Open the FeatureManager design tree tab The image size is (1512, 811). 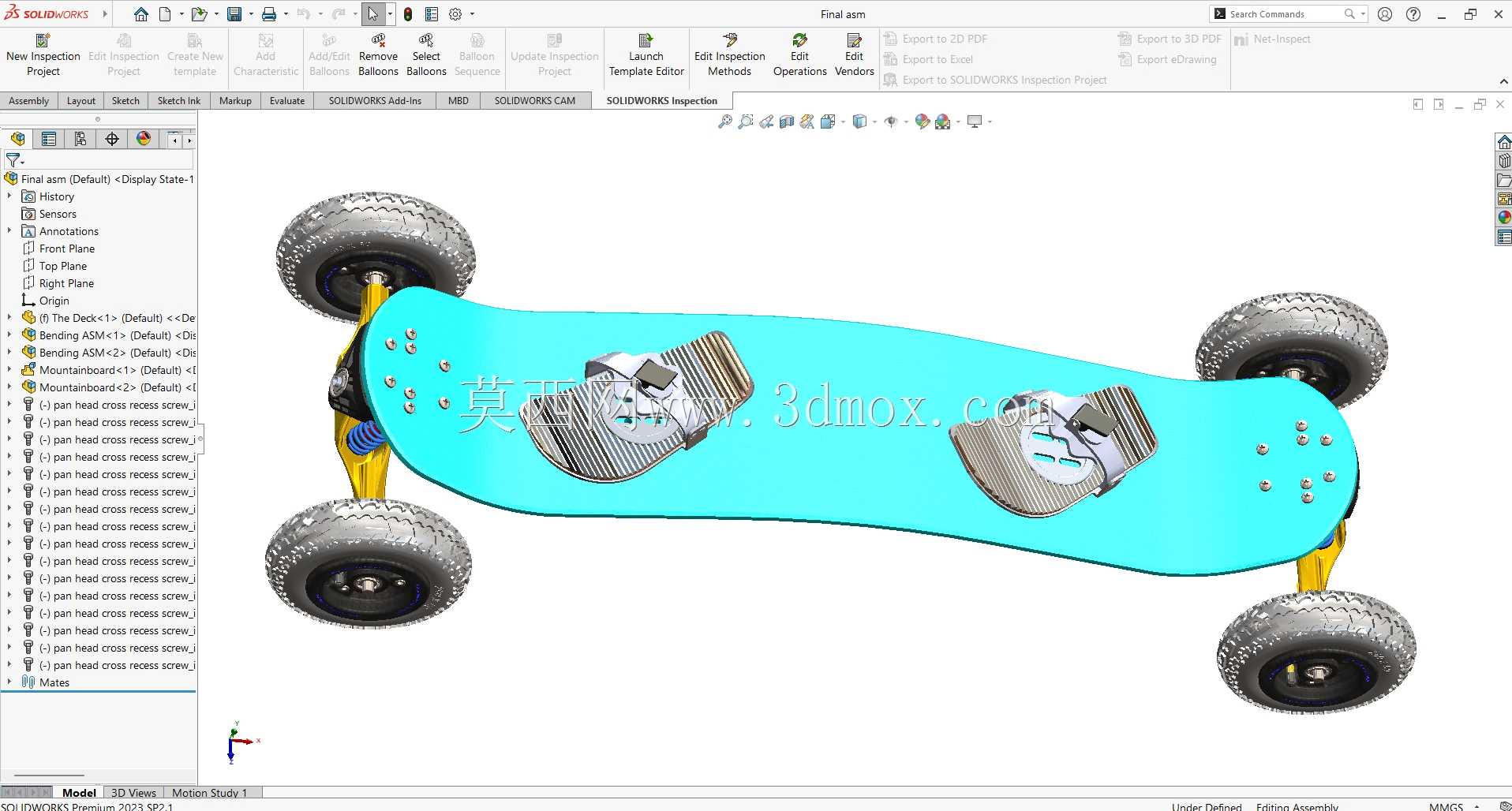pyautogui.click(x=17, y=140)
